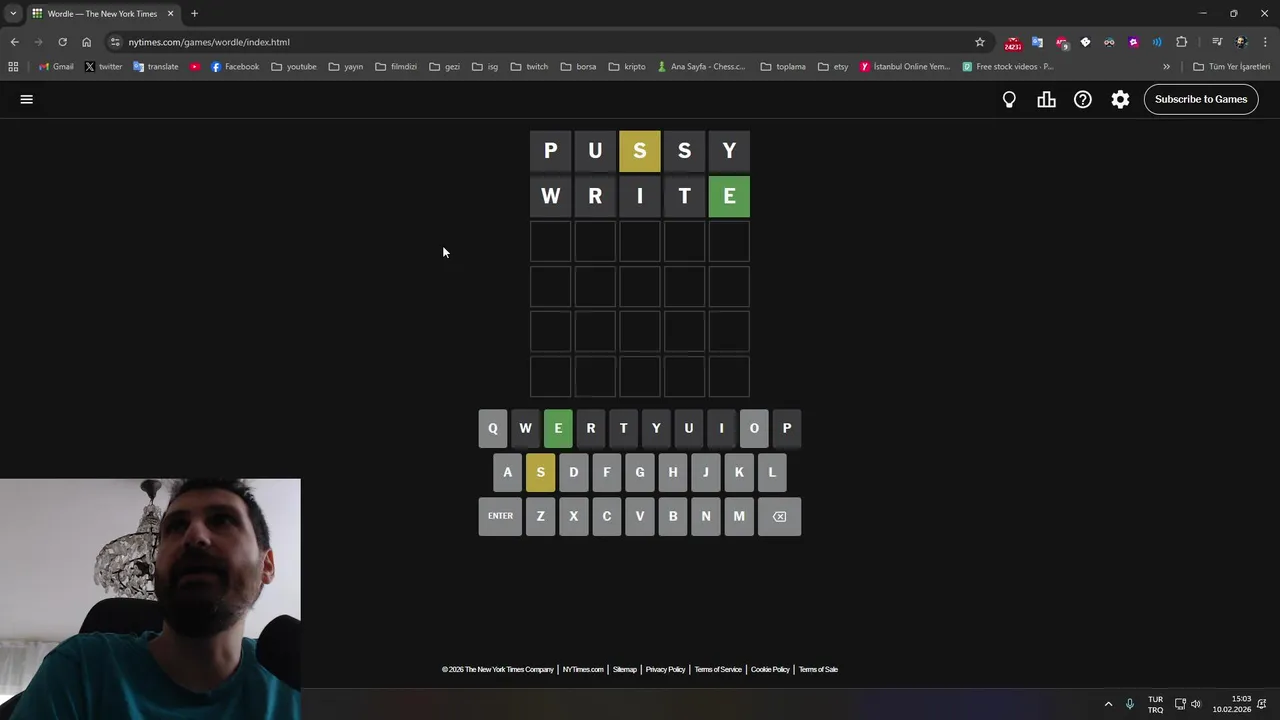Show hidden system tray icons

tap(1108, 704)
